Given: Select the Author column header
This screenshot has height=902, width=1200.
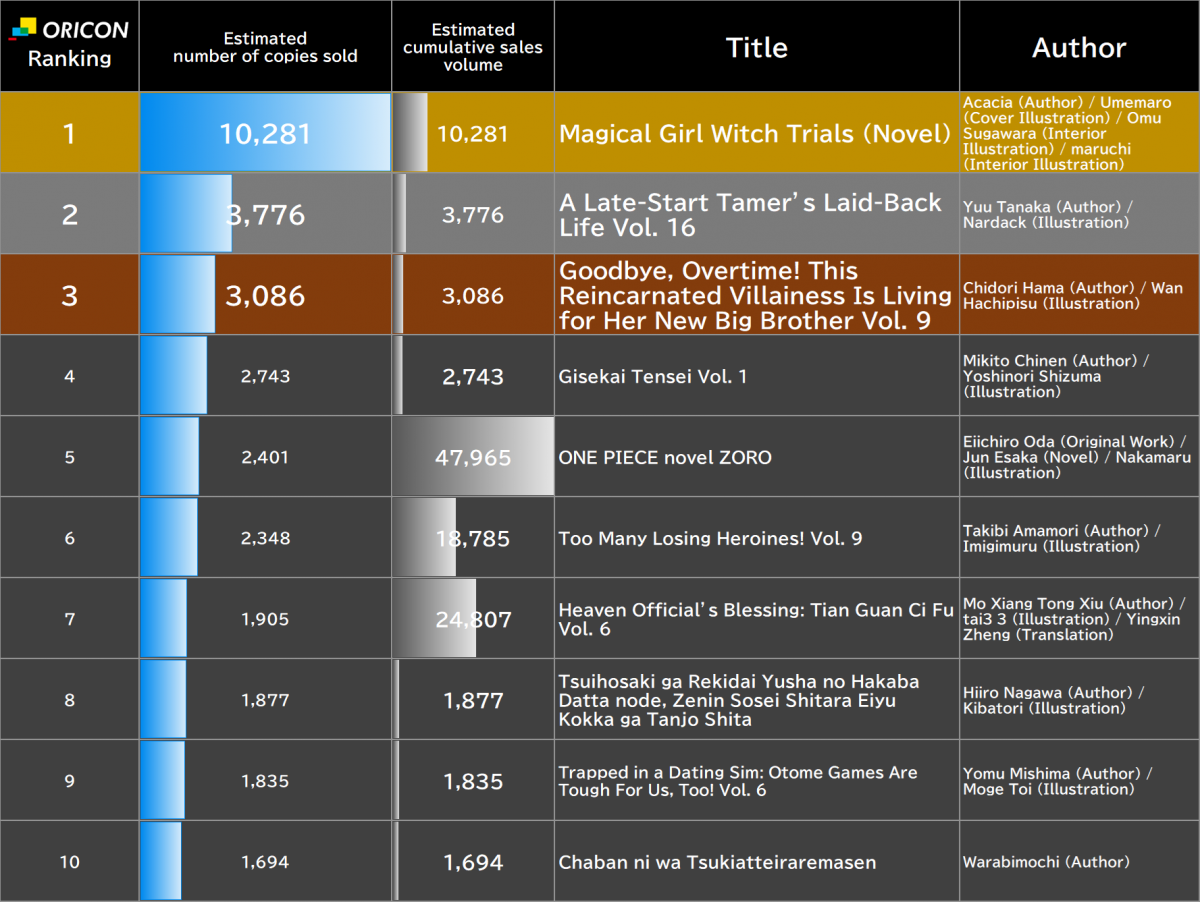Looking at the screenshot, I should (x=1079, y=47).
